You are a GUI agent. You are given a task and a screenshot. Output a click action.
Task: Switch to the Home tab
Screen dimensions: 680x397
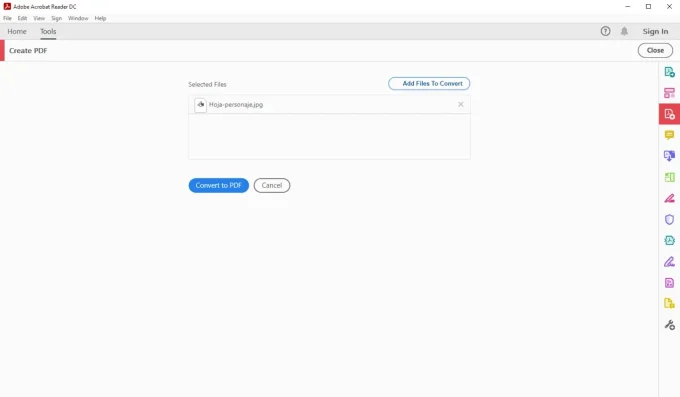[x=17, y=31]
